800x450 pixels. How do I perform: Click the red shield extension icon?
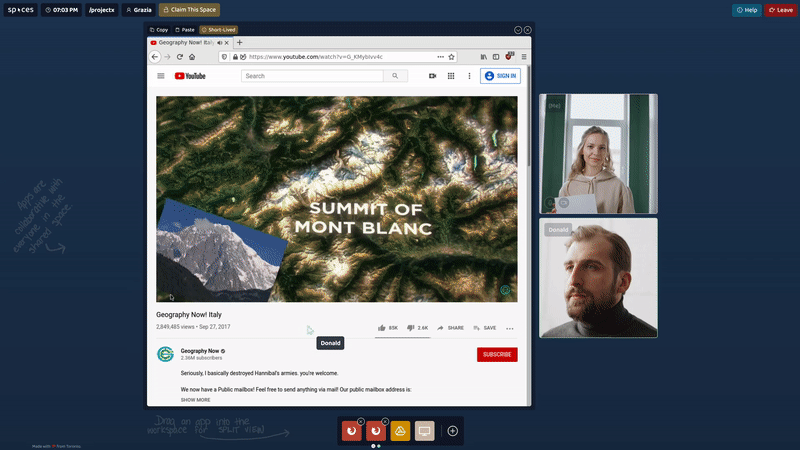(x=509, y=56)
